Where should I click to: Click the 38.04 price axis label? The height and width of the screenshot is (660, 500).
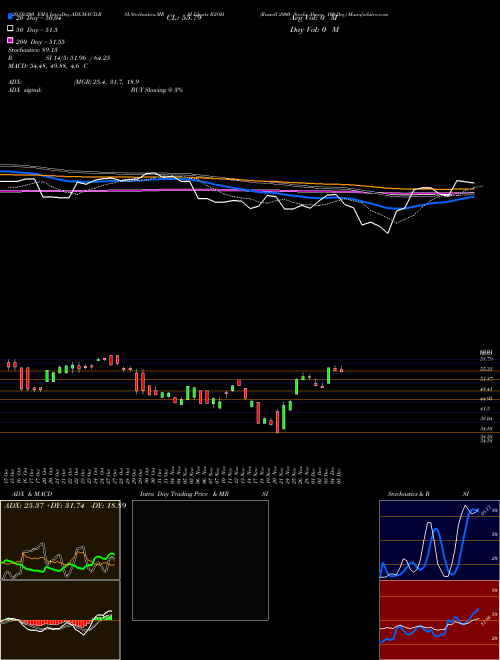pyautogui.click(x=486, y=419)
